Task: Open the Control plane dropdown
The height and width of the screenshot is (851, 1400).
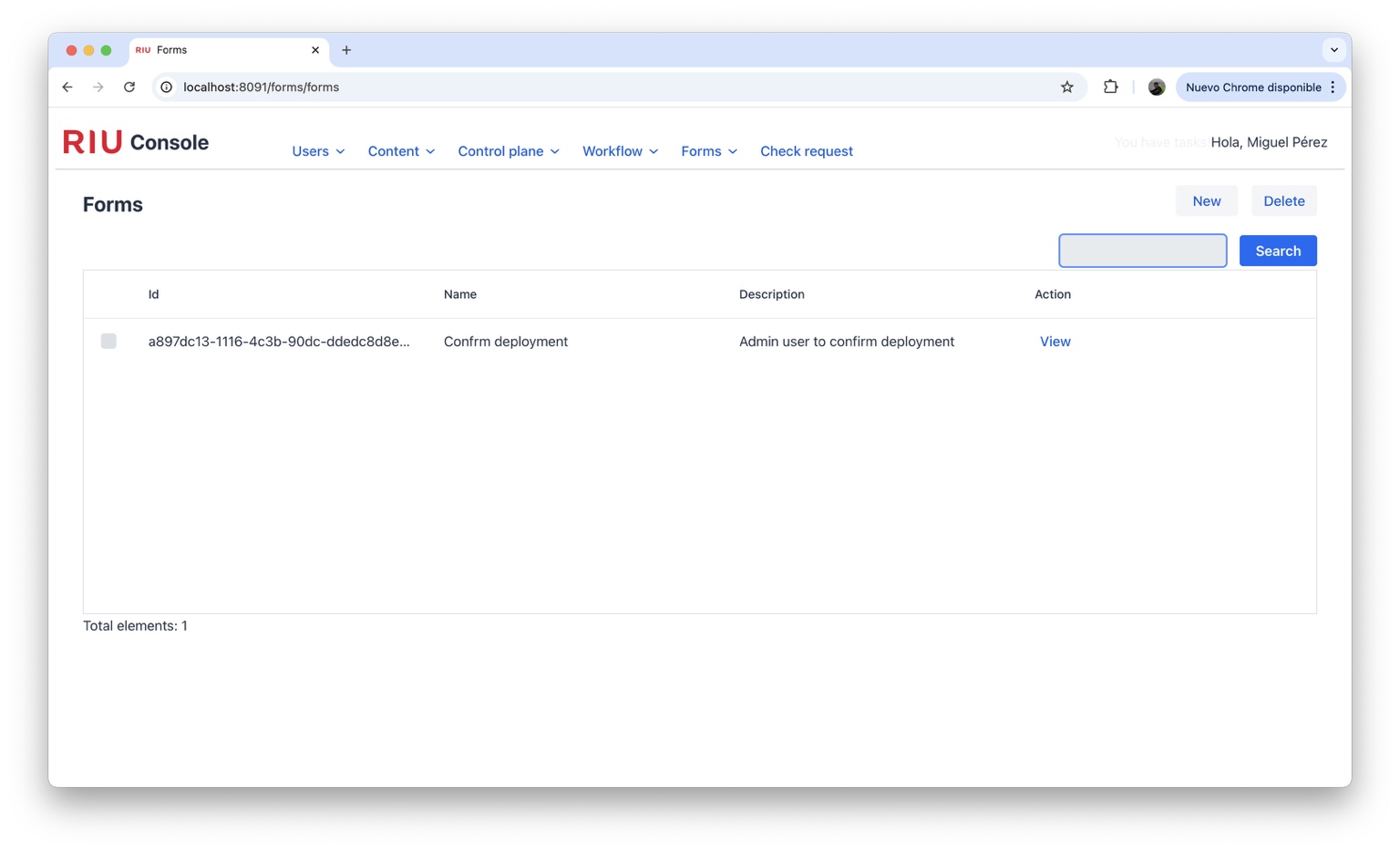Action: point(509,151)
